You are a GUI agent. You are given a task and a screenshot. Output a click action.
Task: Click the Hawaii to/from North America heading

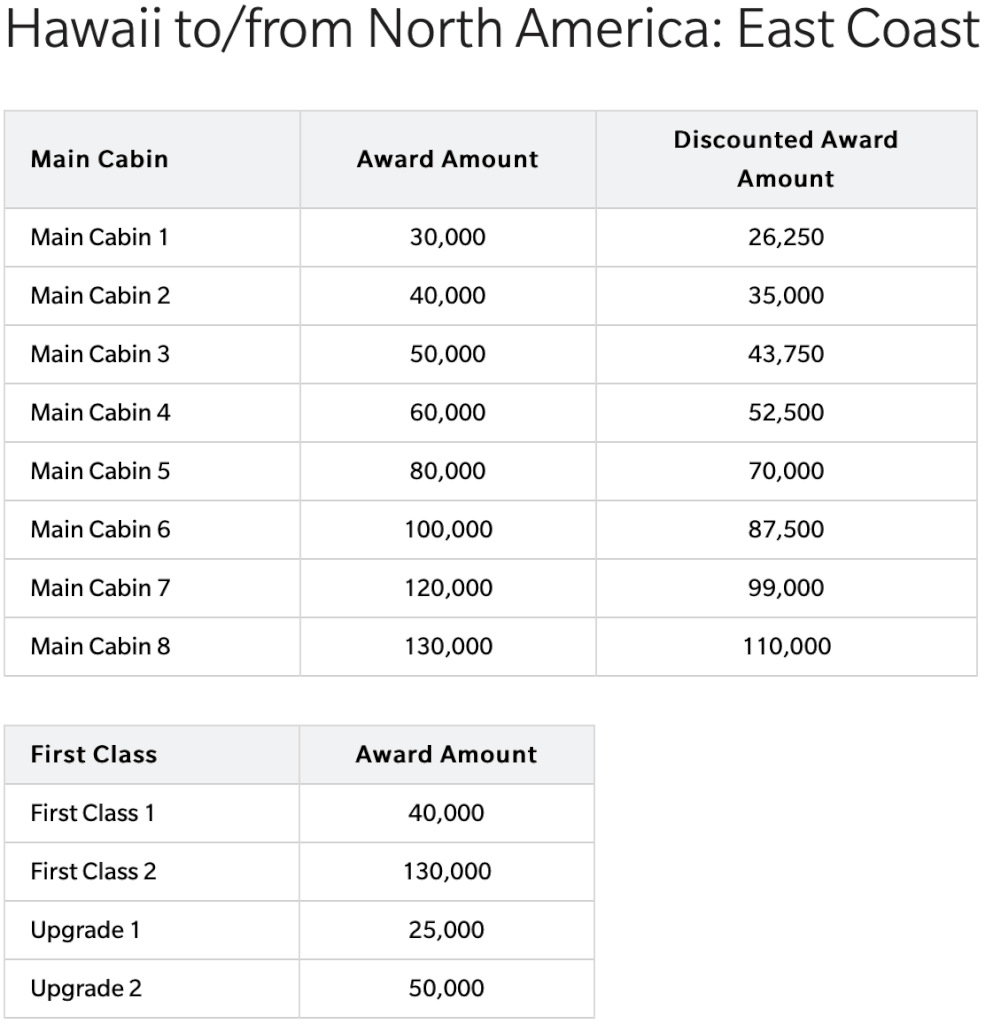click(492, 29)
